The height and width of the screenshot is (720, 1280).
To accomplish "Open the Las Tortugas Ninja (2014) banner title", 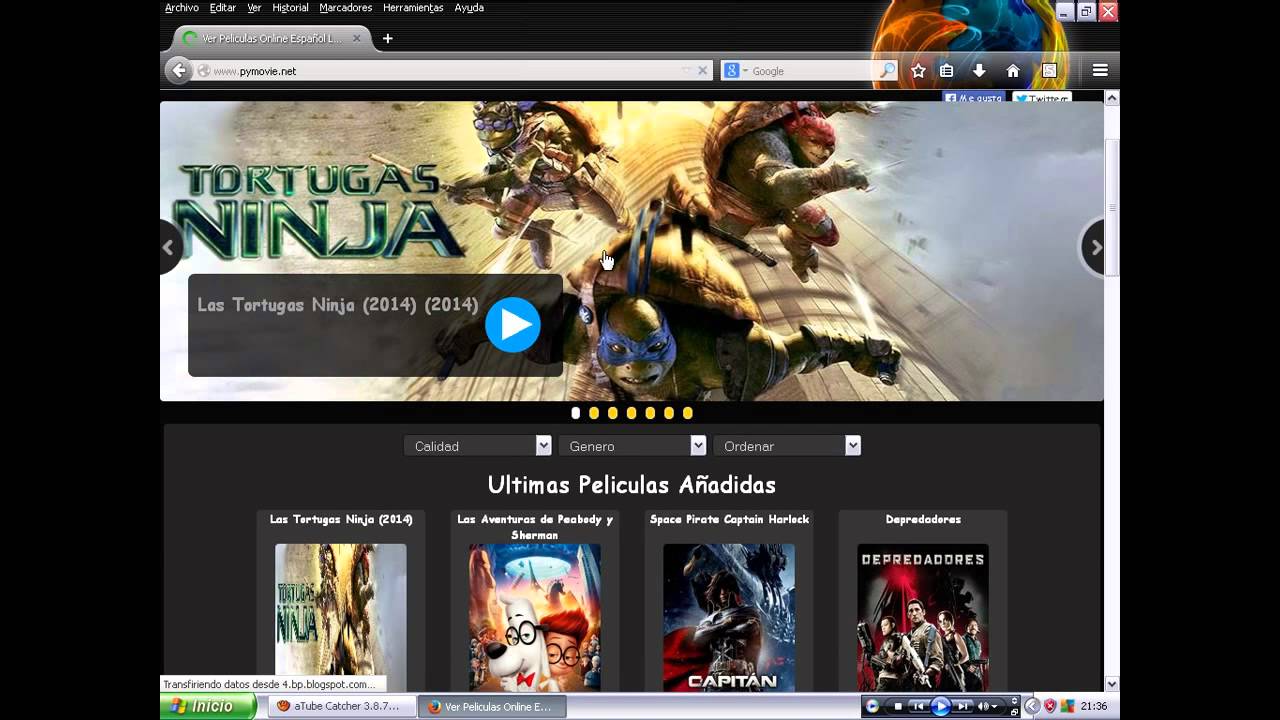I will pyautogui.click(x=338, y=305).
